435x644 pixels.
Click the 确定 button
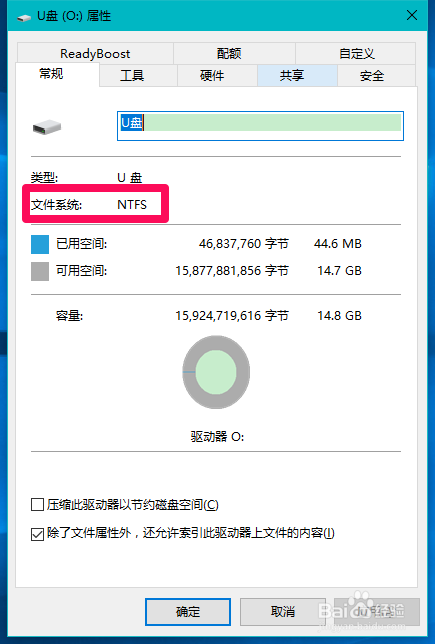[x=188, y=612]
